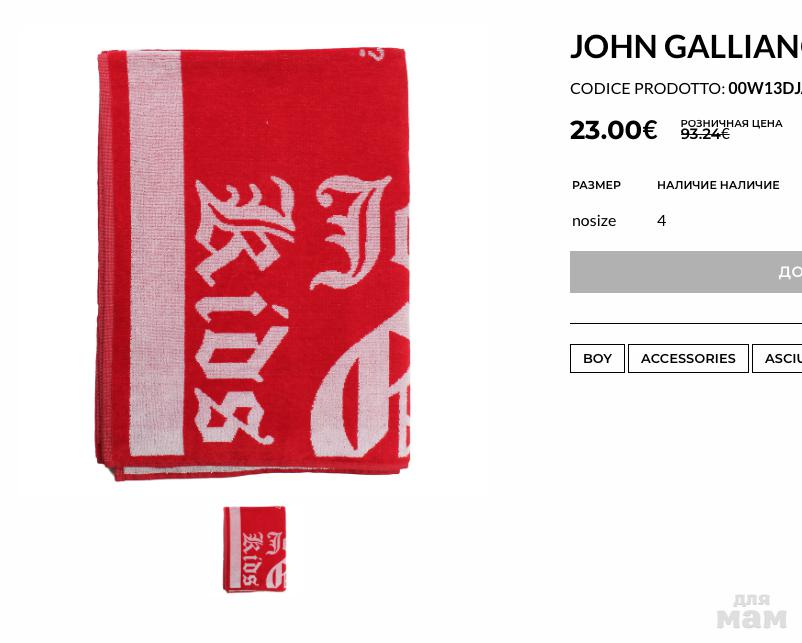Click the grey add-to-cart button

(686, 272)
